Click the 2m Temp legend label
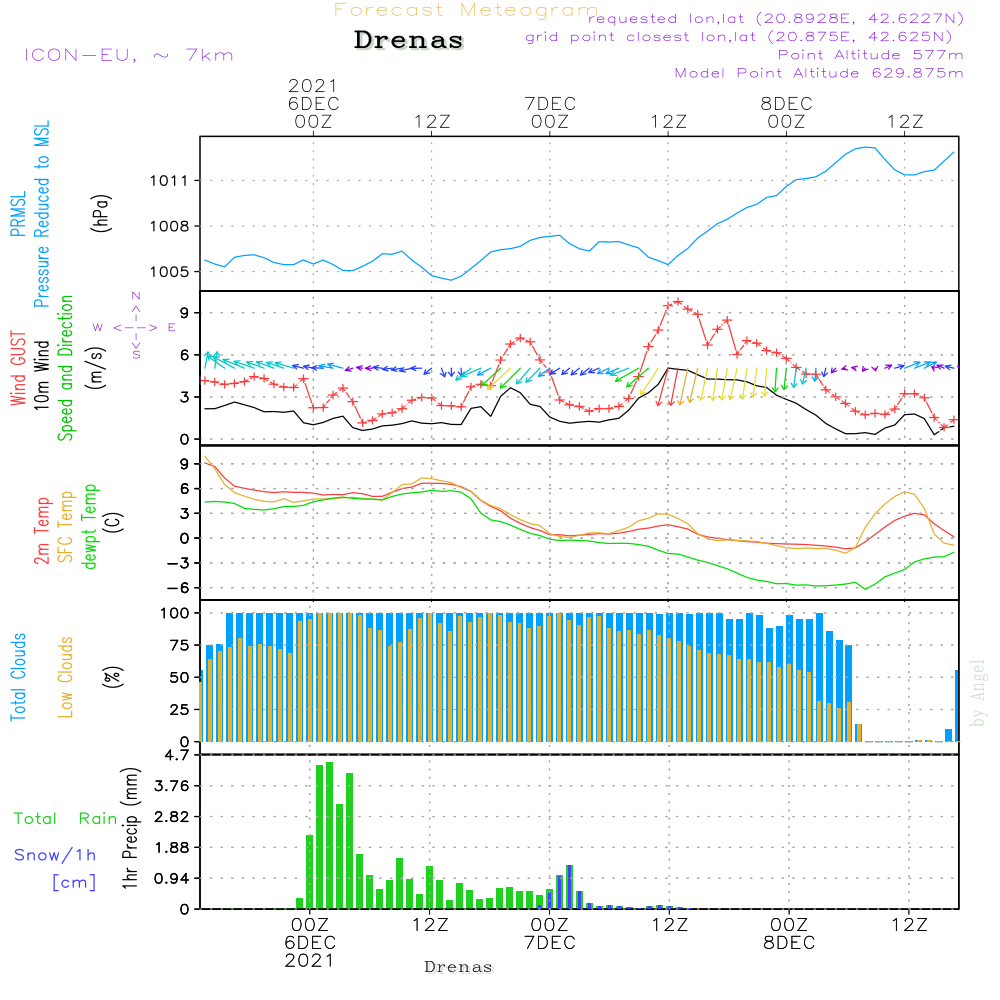The height and width of the screenshot is (1000, 1000). (x=41, y=525)
